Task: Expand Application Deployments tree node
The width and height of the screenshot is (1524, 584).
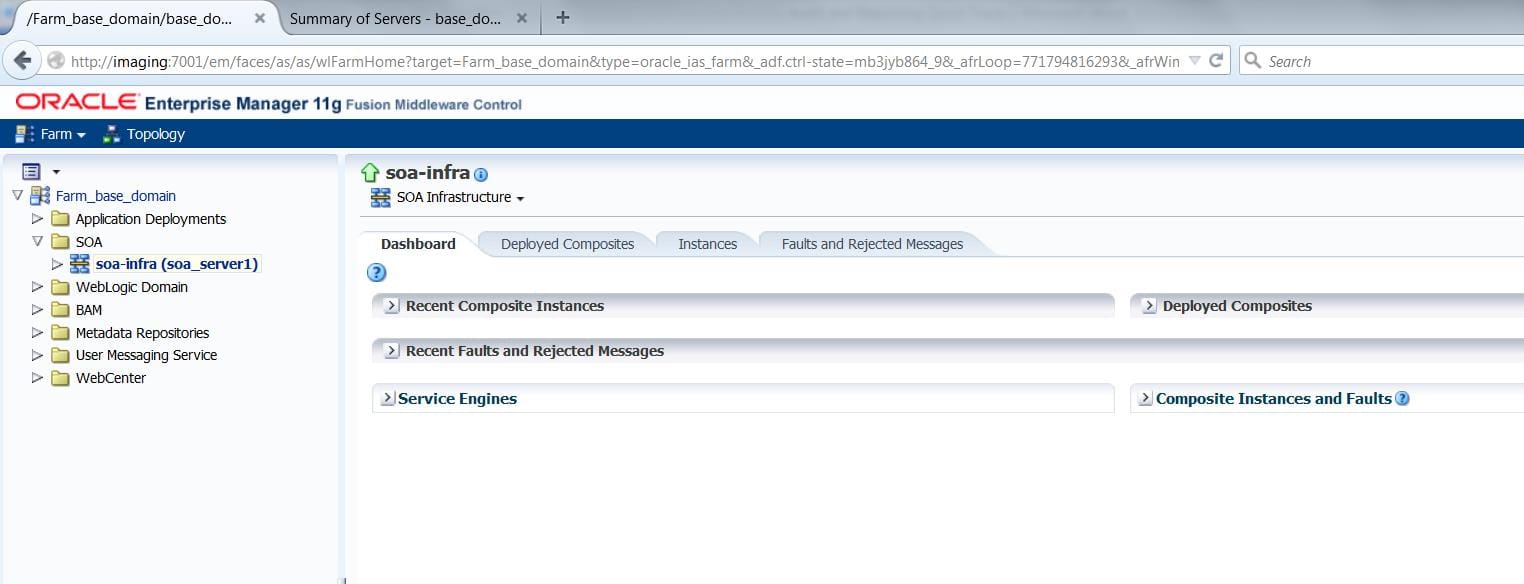Action: 37,219
